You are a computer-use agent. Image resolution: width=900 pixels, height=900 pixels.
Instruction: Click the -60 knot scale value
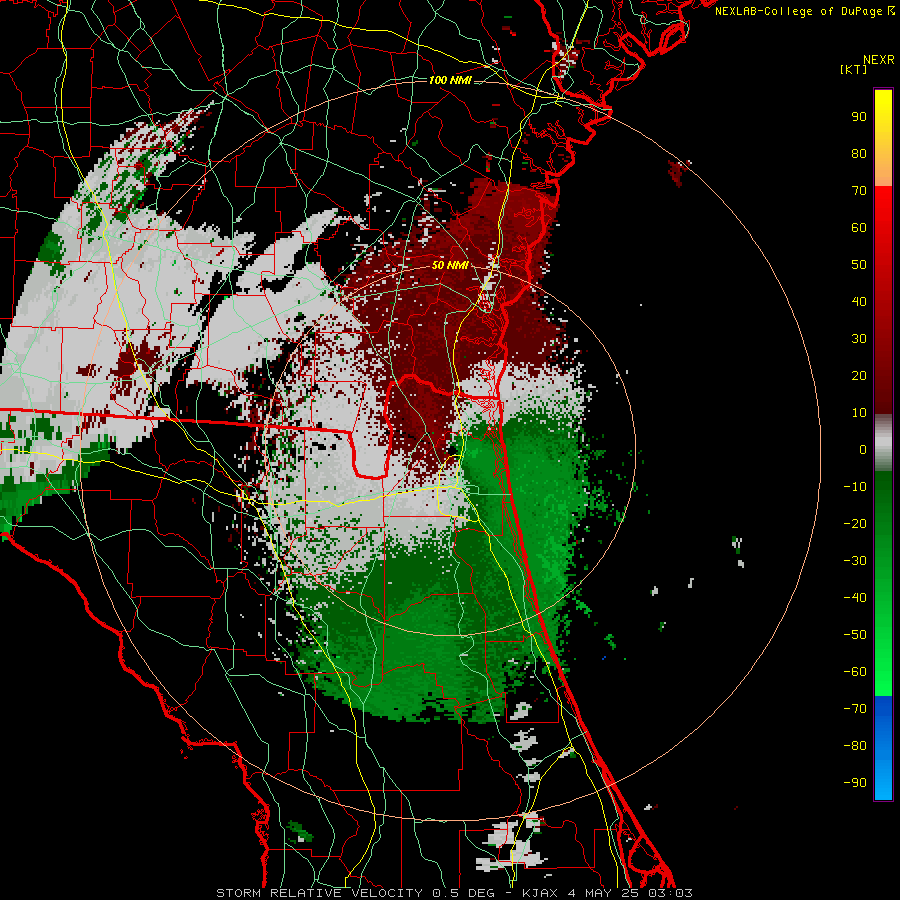(x=855, y=672)
